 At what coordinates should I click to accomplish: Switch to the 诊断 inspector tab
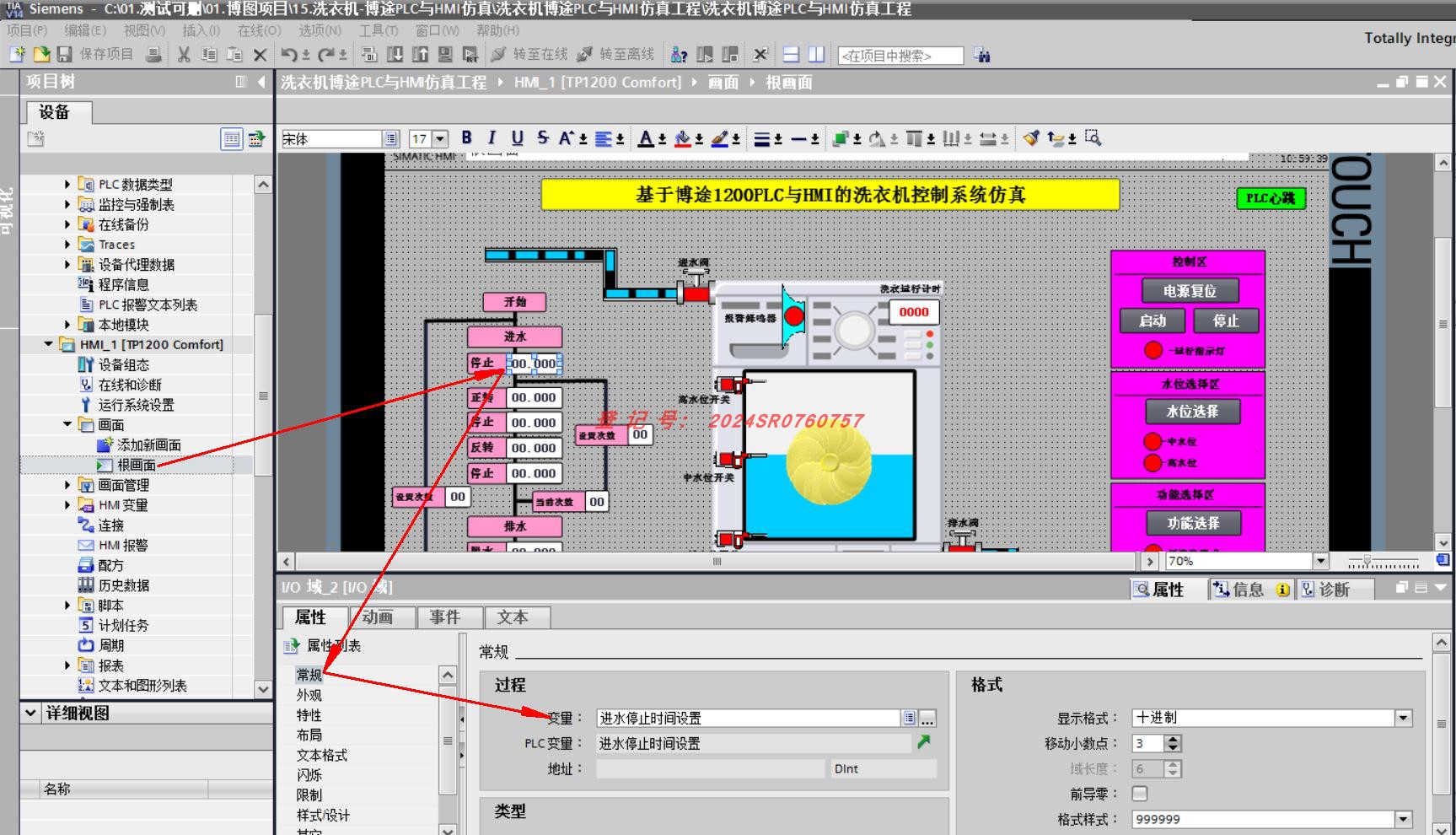click(1334, 590)
